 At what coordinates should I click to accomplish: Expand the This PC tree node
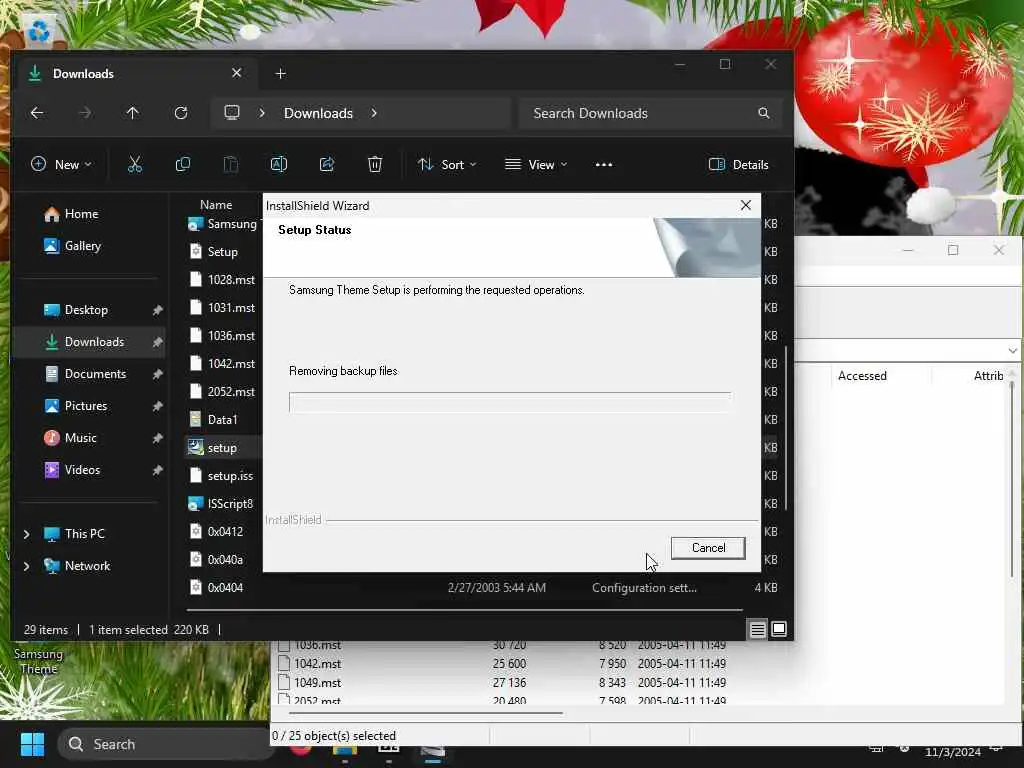tap(26, 534)
